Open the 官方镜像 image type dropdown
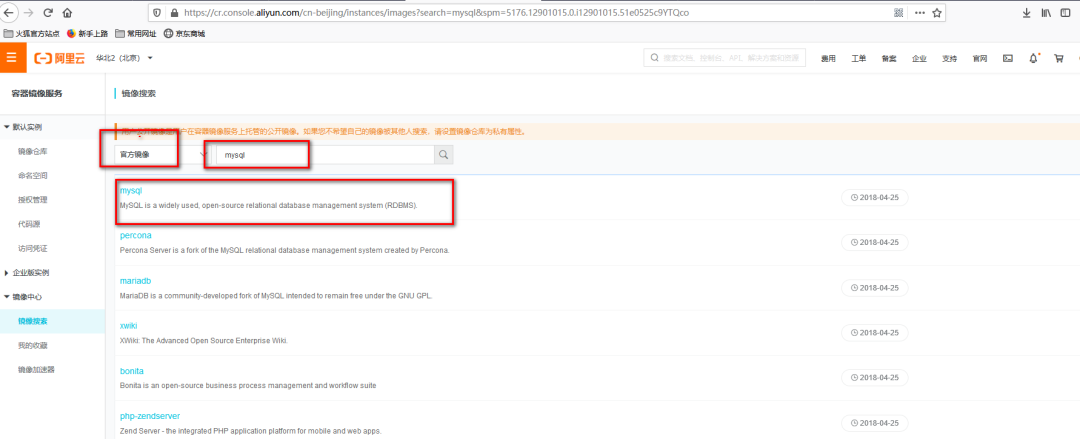This screenshot has height=439, width=1080. point(162,155)
